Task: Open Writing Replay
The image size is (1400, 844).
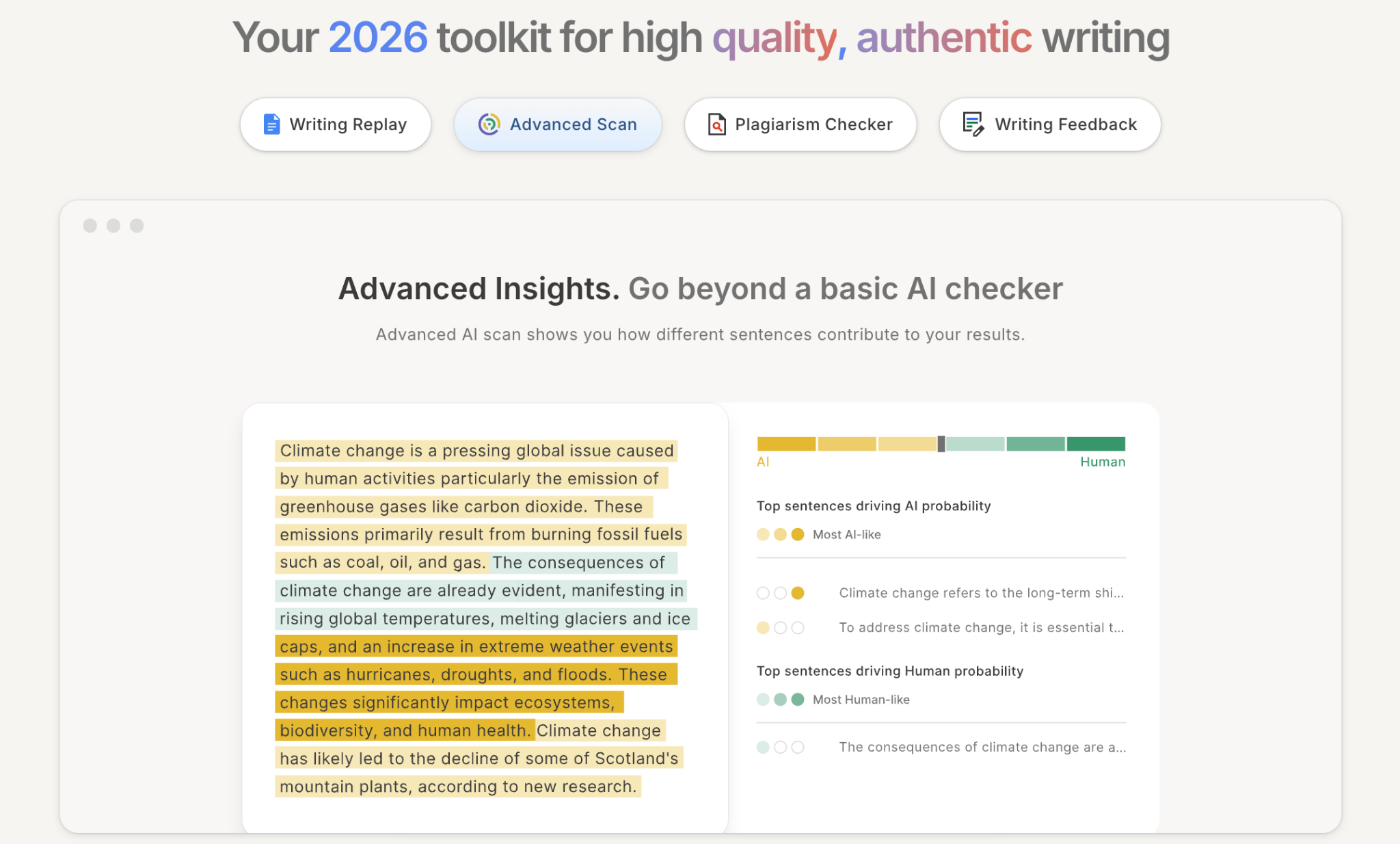Action: click(x=335, y=124)
